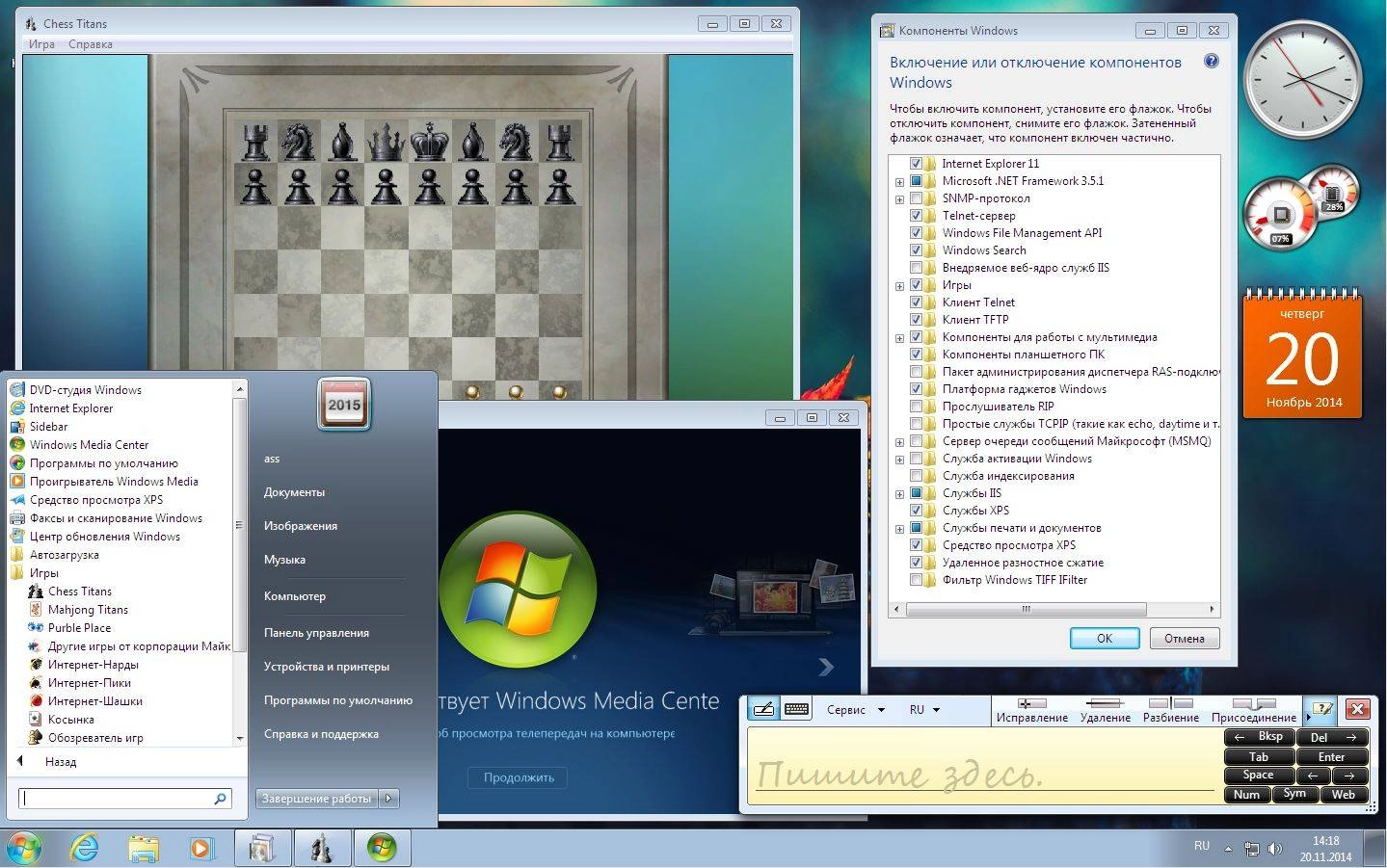Show the Исправление gesture demo
The image size is (1387, 868).
point(1031,711)
